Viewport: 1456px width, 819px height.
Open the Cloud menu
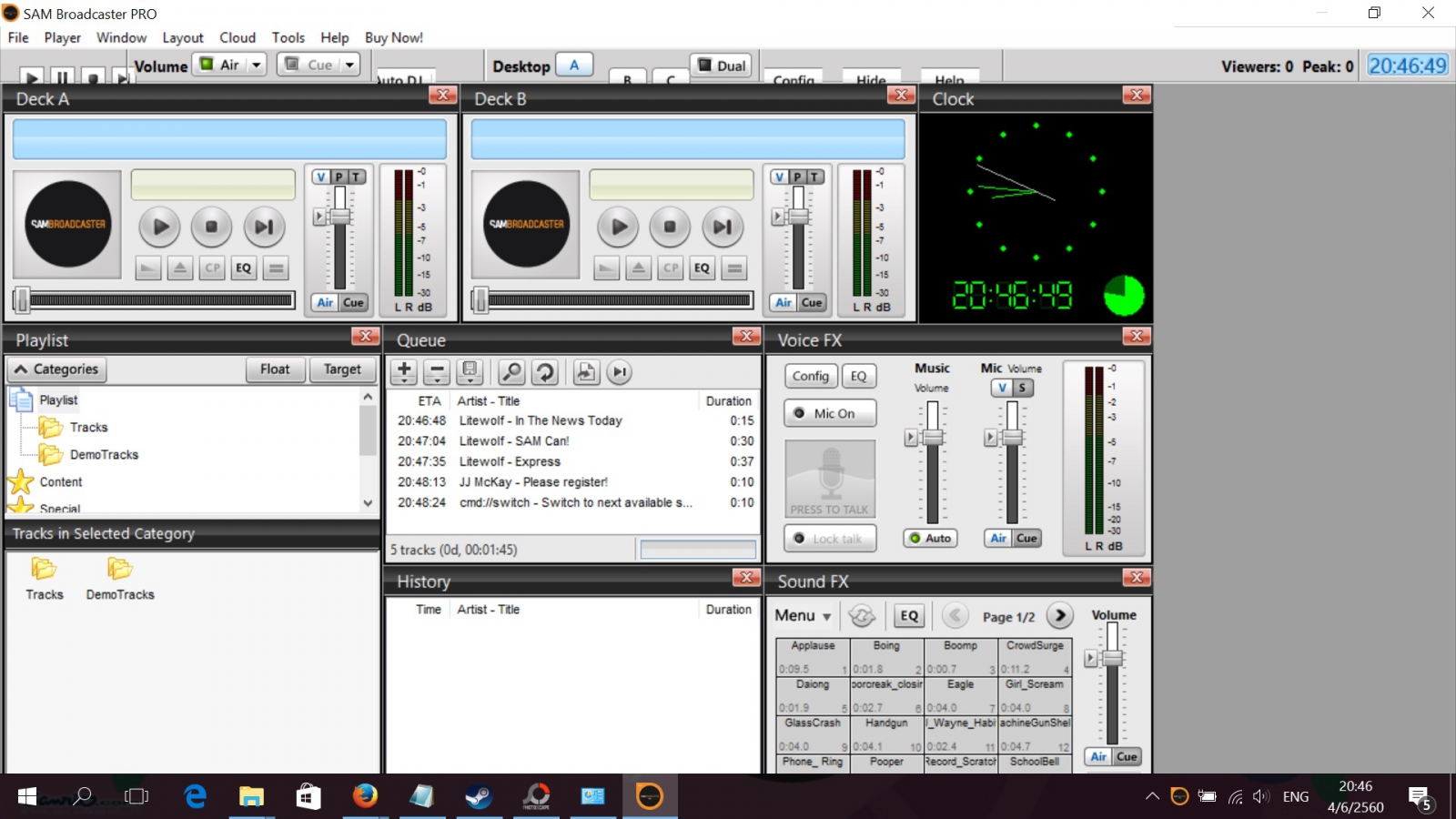pyautogui.click(x=237, y=37)
